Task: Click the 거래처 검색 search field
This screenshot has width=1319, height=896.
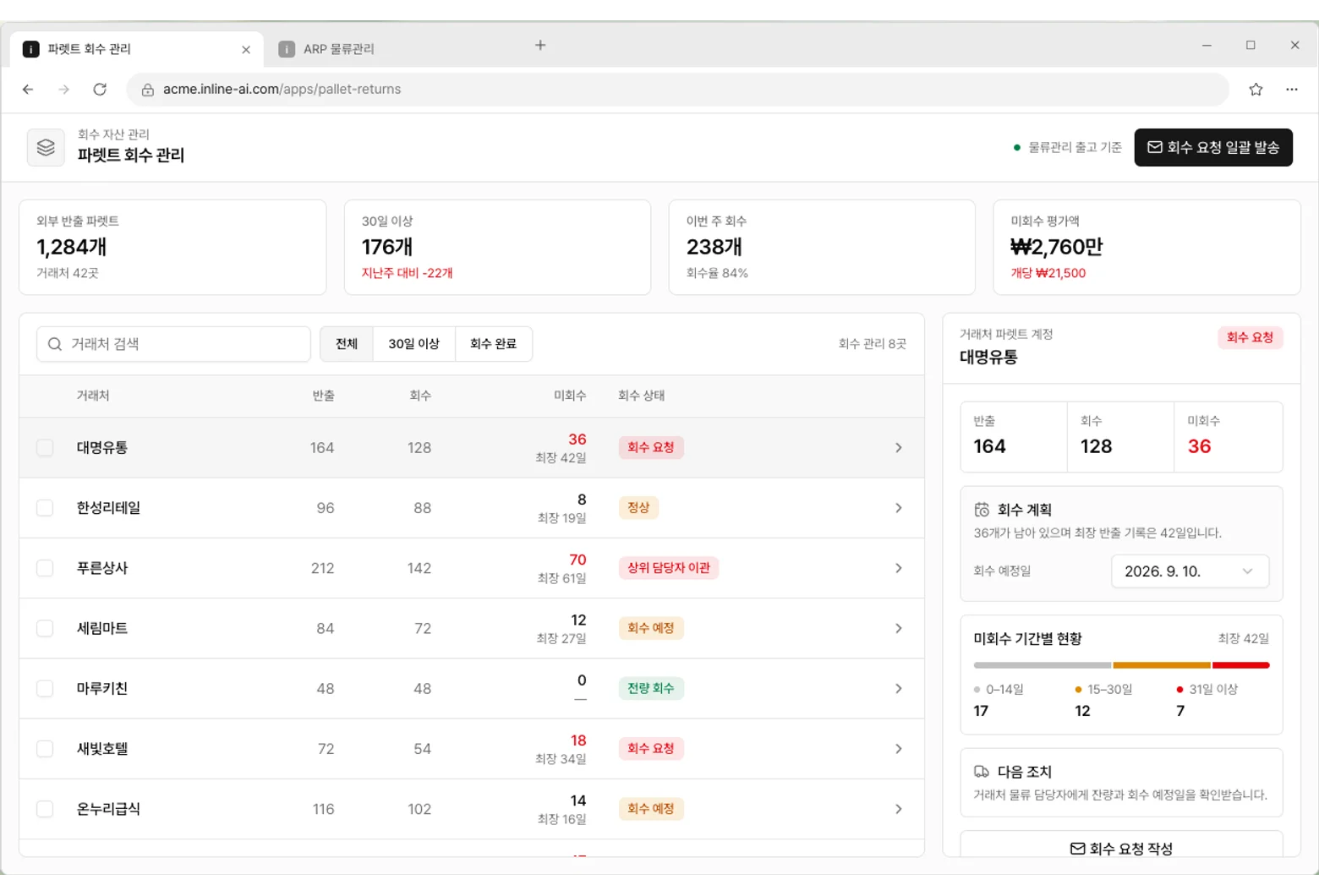Action: click(x=173, y=344)
